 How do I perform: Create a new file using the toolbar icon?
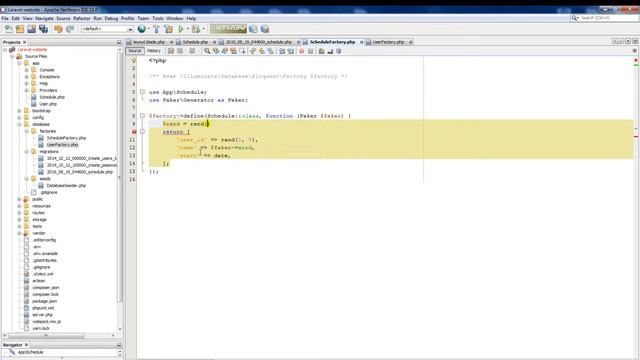(9, 29)
